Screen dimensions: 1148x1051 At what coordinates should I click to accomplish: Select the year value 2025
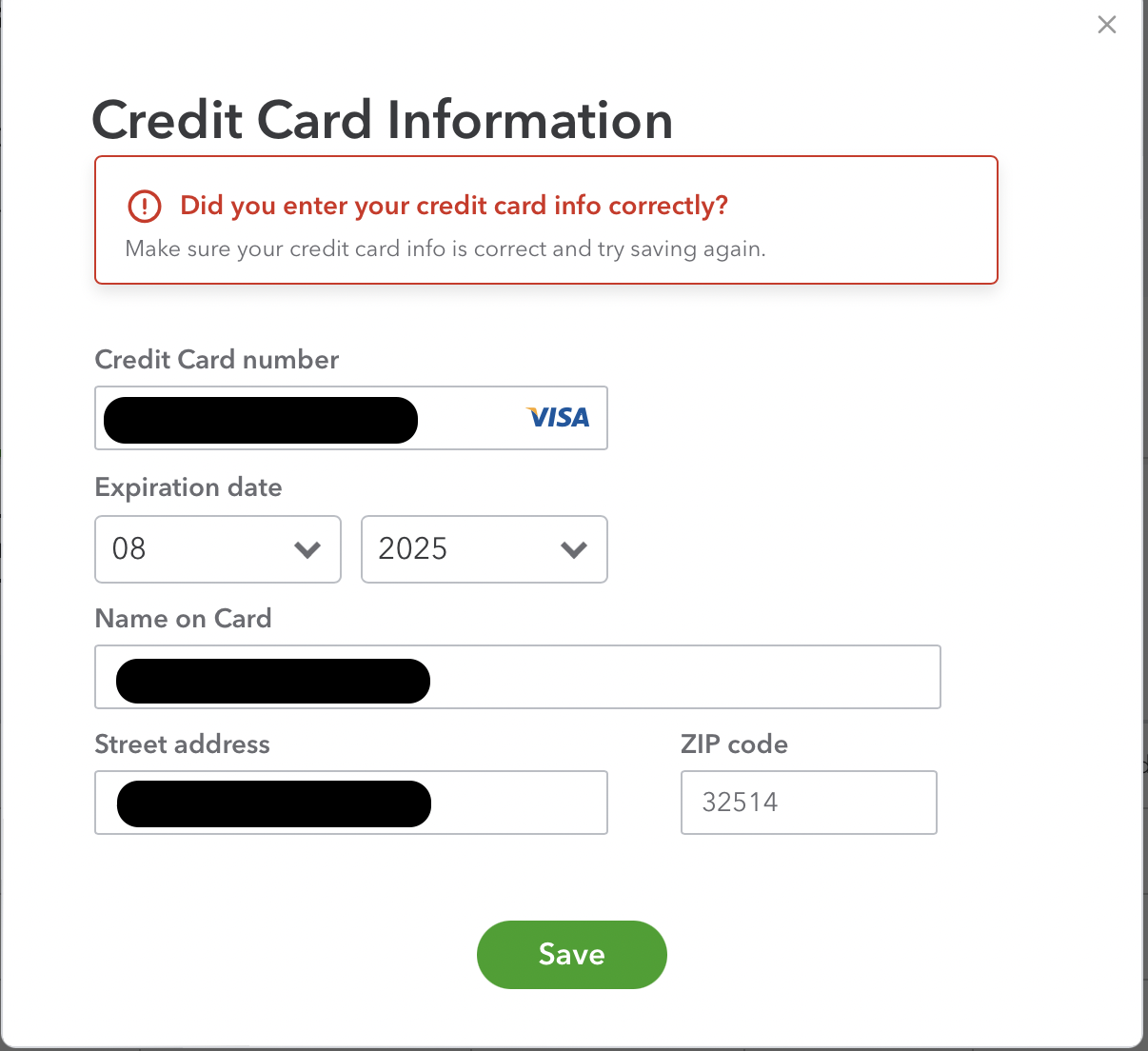tap(413, 549)
